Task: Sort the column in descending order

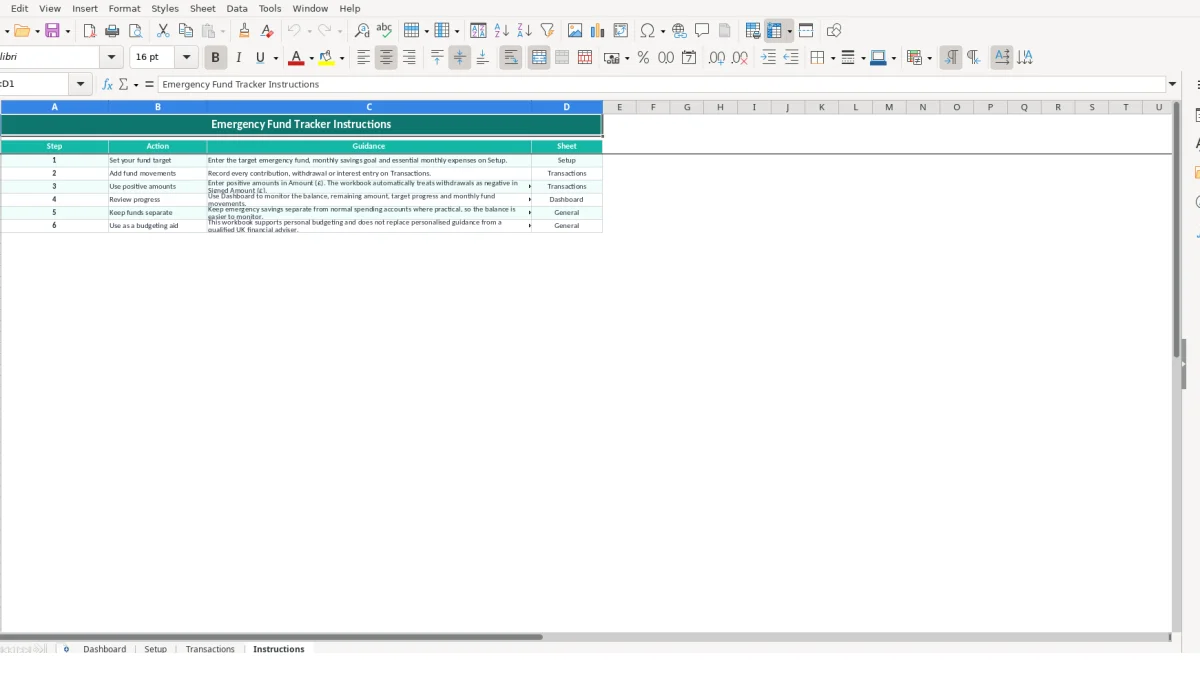Action: pyautogui.click(x=524, y=31)
